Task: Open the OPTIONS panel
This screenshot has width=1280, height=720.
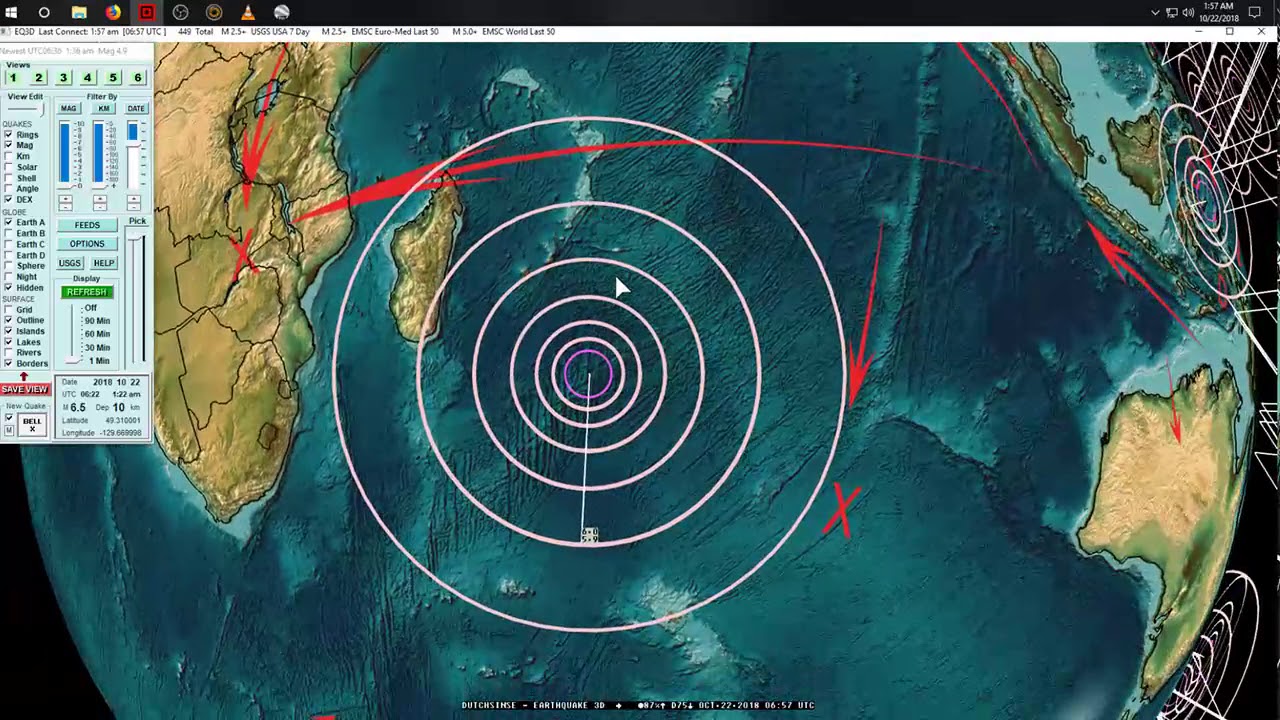Action: 87,244
